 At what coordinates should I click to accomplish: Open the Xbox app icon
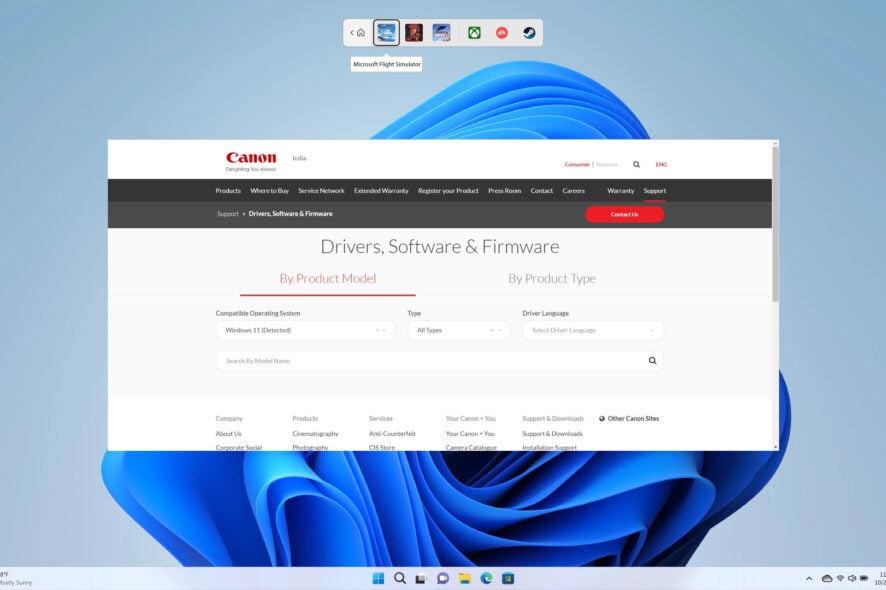click(474, 33)
